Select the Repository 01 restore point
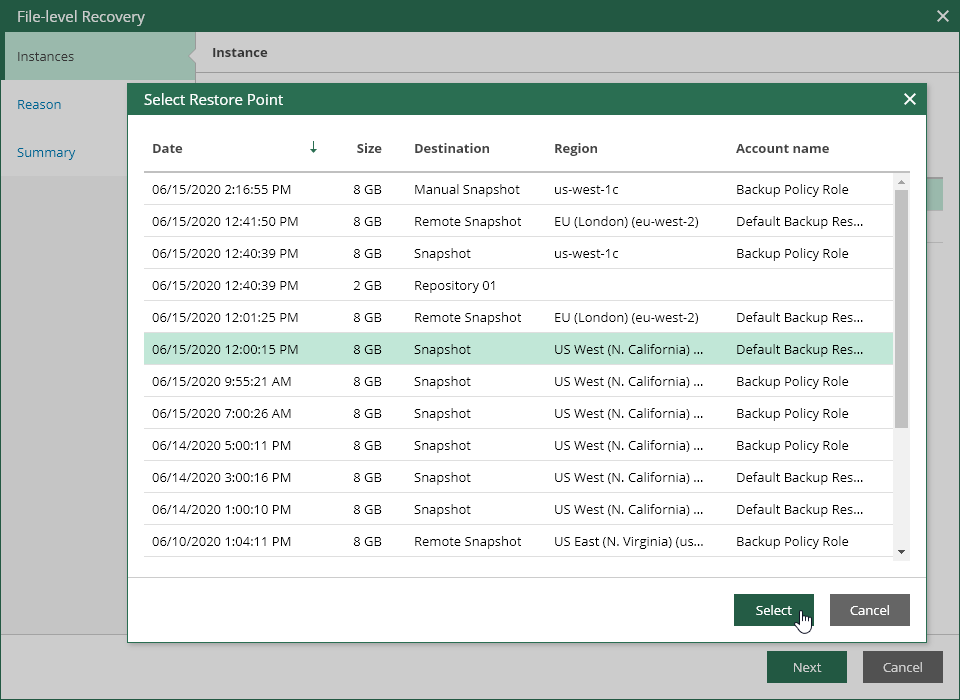Screen dimensions: 960x700 coord(518,285)
